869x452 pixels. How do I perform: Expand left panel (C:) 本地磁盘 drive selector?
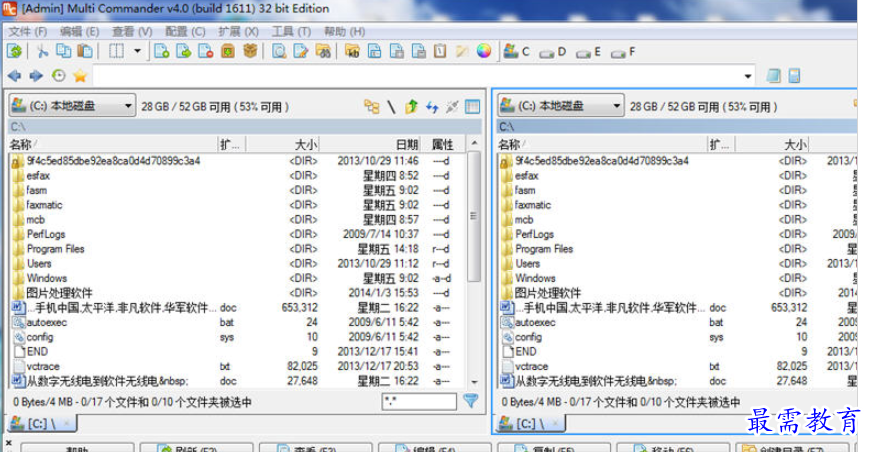pos(72,105)
